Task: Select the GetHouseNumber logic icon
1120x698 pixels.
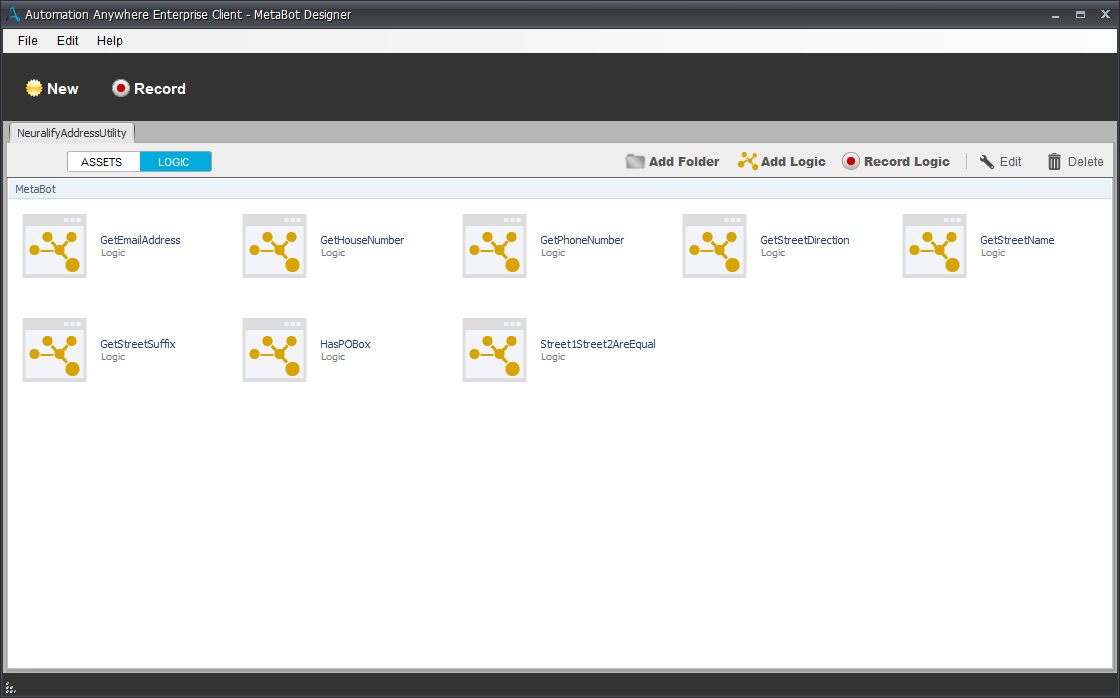Action: point(275,246)
